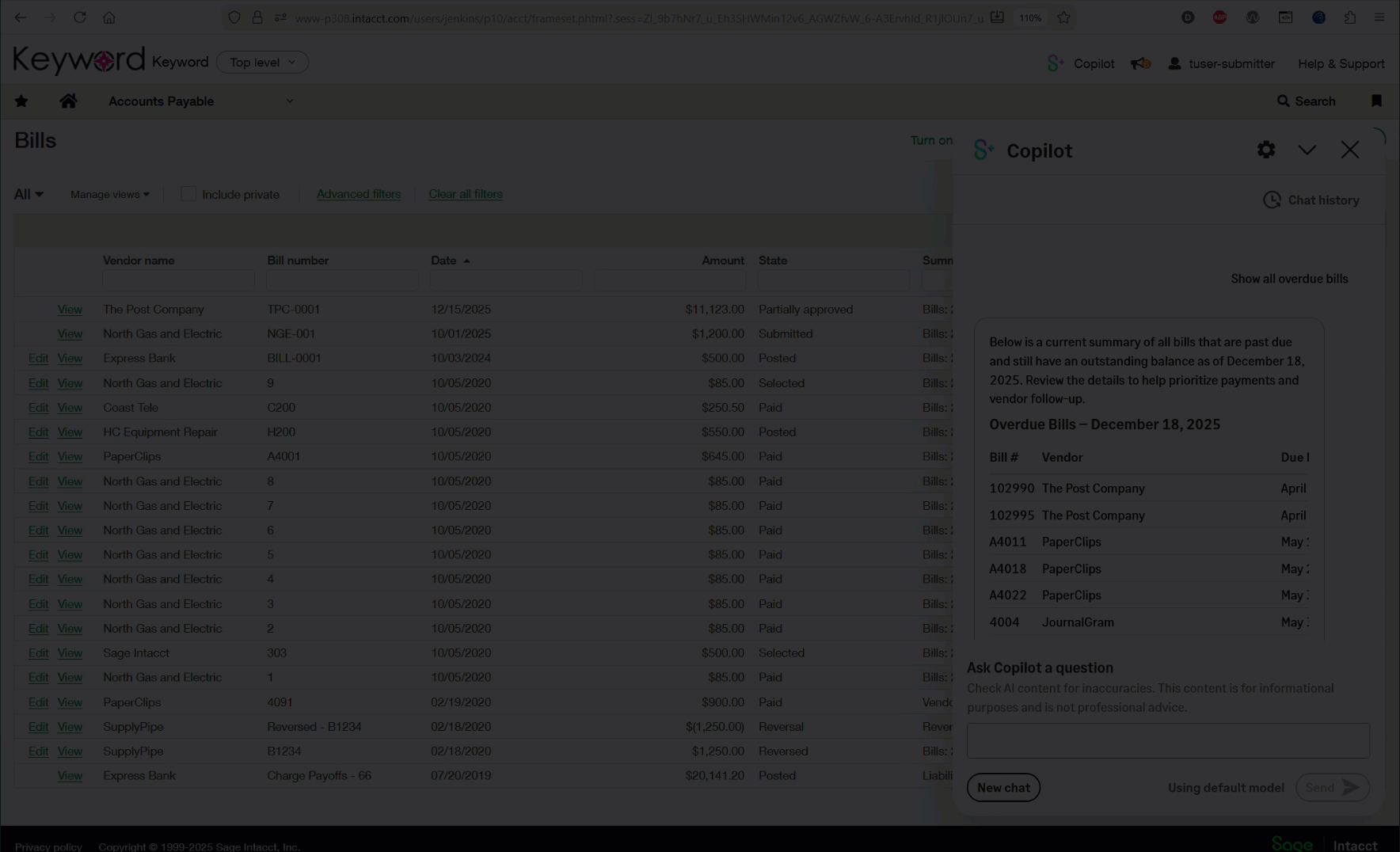This screenshot has height=852, width=1400.
Task: View Express Bank Charge Payoffs - 66
Action: (x=70, y=776)
